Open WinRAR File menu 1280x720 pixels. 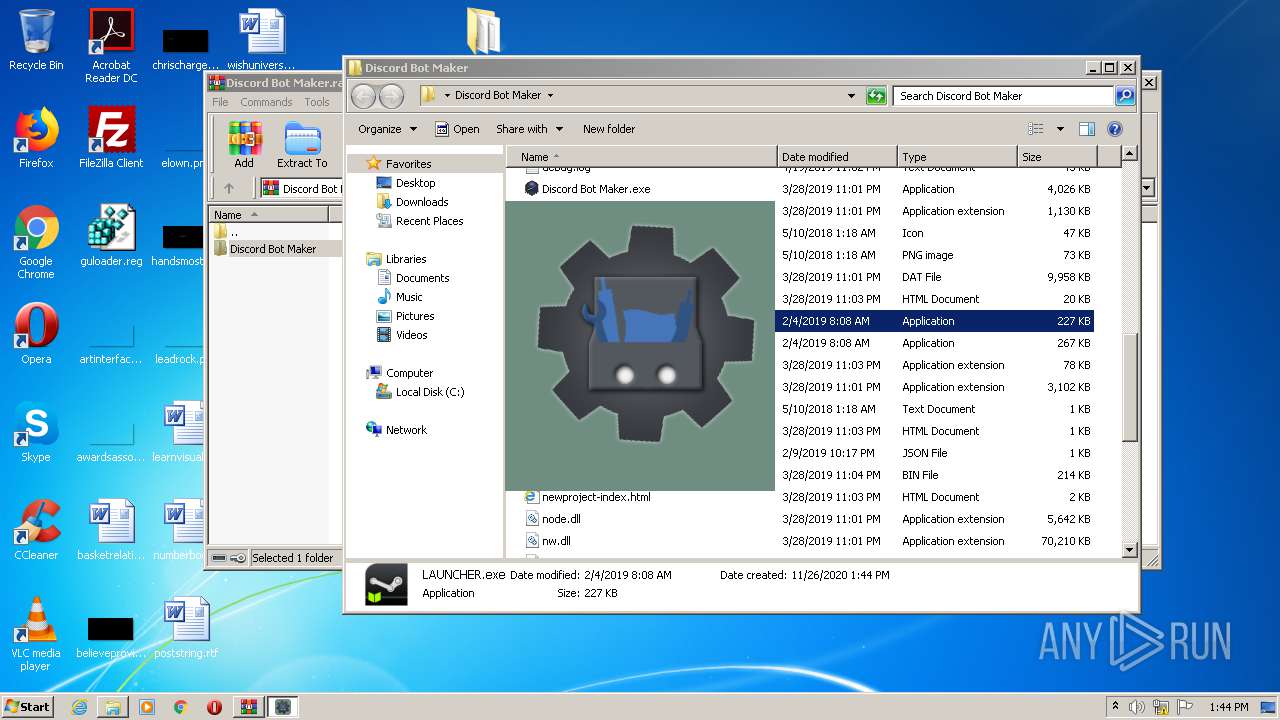(x=220, y=102)
